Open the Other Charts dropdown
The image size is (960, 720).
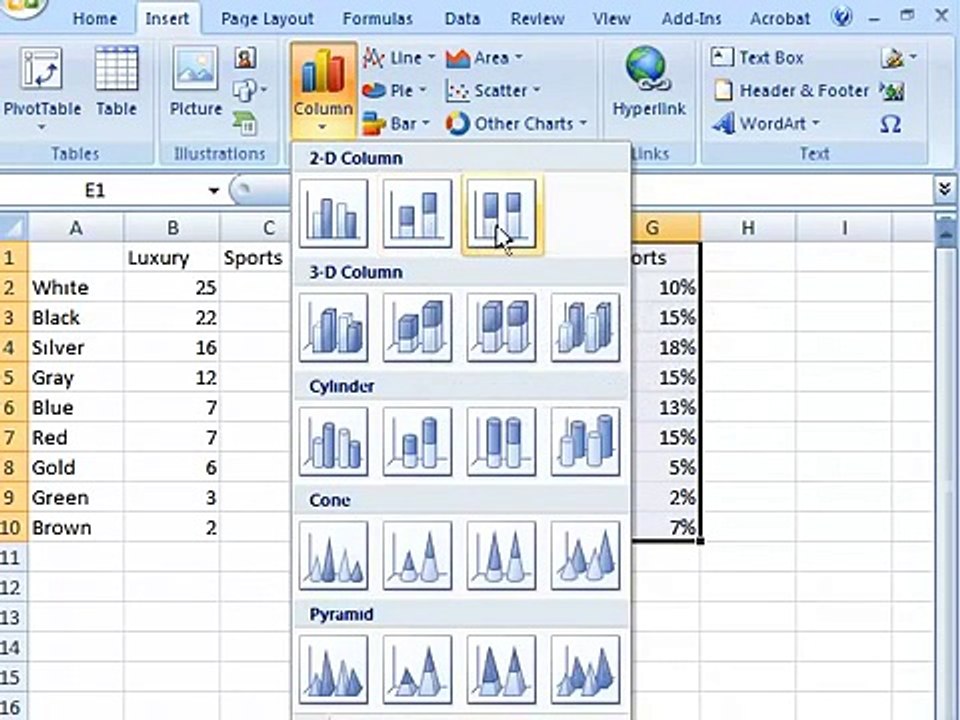pyautogui.click(x=516, y=124)
